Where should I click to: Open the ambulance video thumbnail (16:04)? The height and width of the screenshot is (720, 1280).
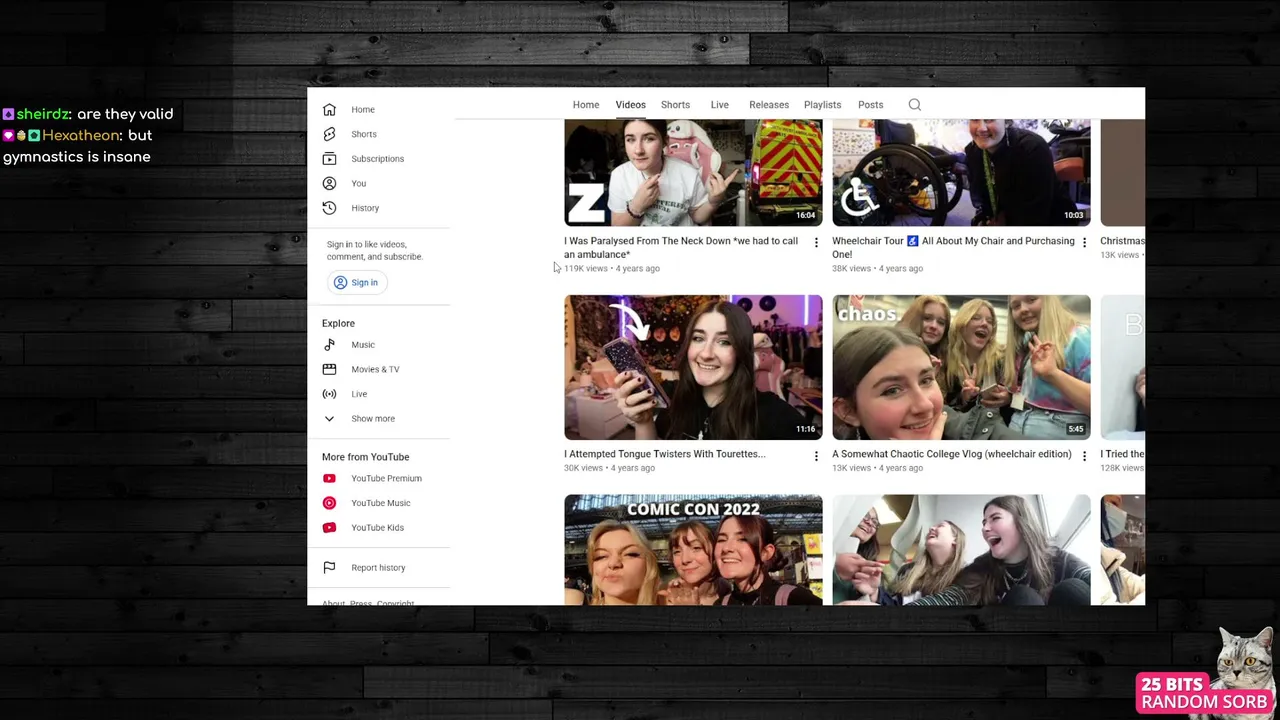tap(693, 172)
